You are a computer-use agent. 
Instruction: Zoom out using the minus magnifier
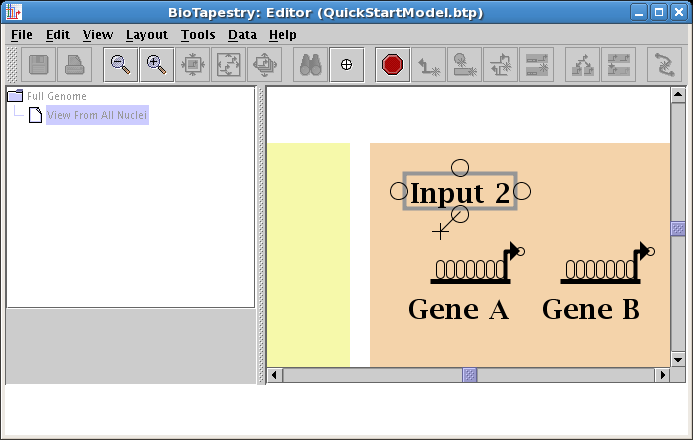point(120,65)
